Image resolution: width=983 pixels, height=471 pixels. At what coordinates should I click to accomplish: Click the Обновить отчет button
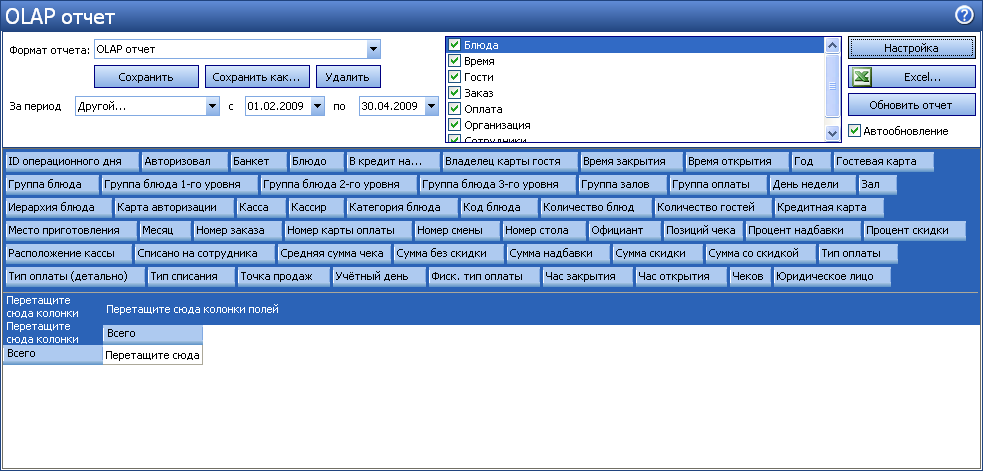pyautogui.click(x=912, y=105)
